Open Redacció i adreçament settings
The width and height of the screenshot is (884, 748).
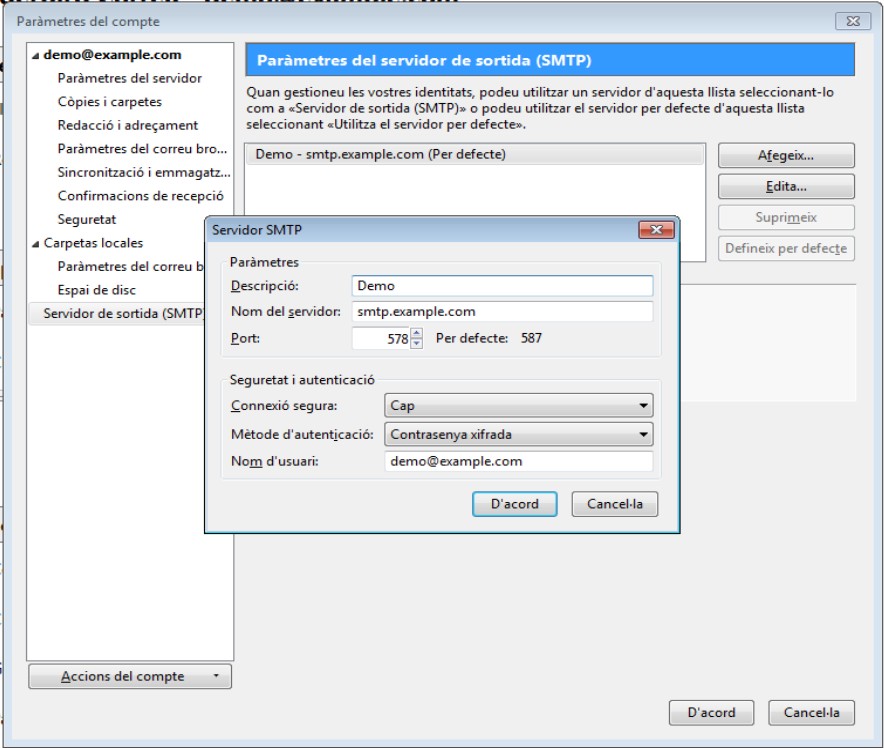(127, 125)
